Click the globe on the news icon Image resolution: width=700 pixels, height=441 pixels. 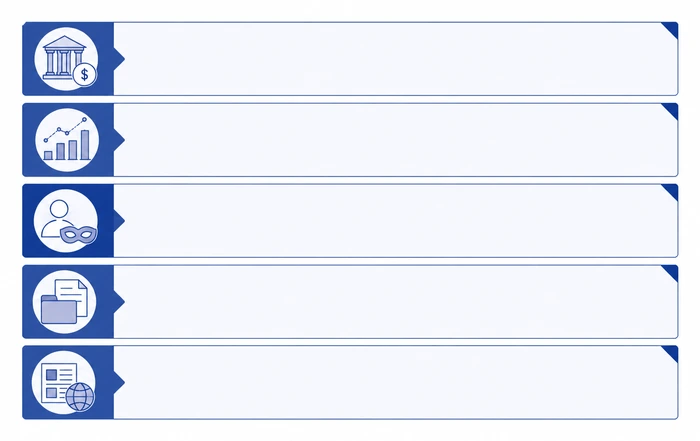click(80, 396)
